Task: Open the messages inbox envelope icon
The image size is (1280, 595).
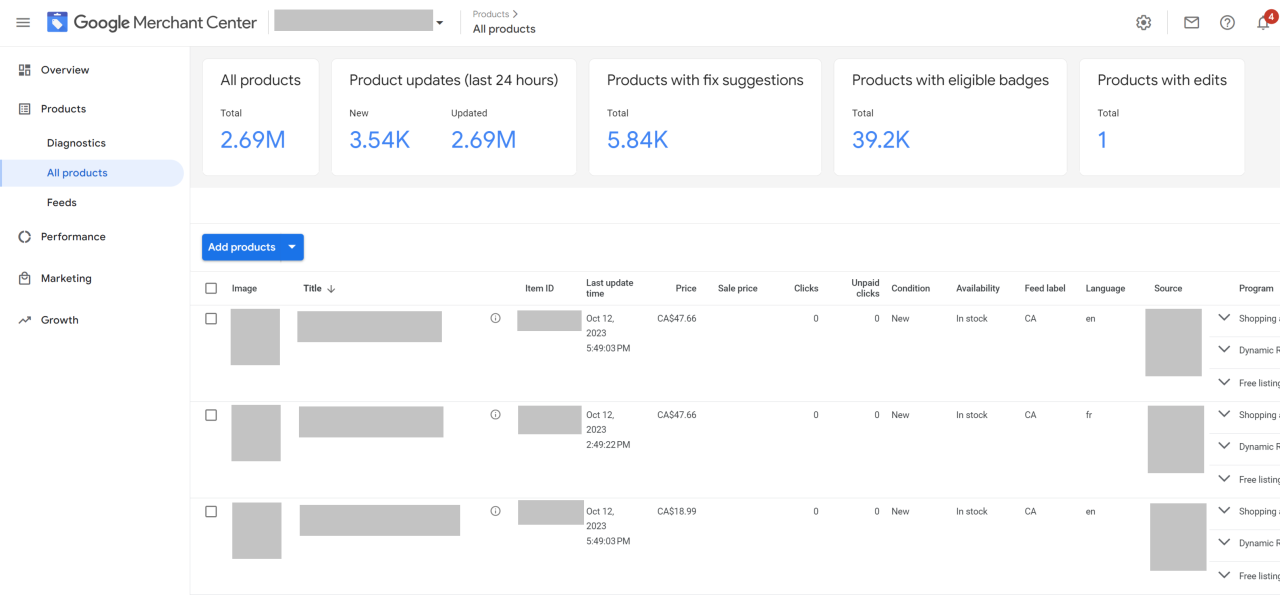Action: pos(1191,21)
